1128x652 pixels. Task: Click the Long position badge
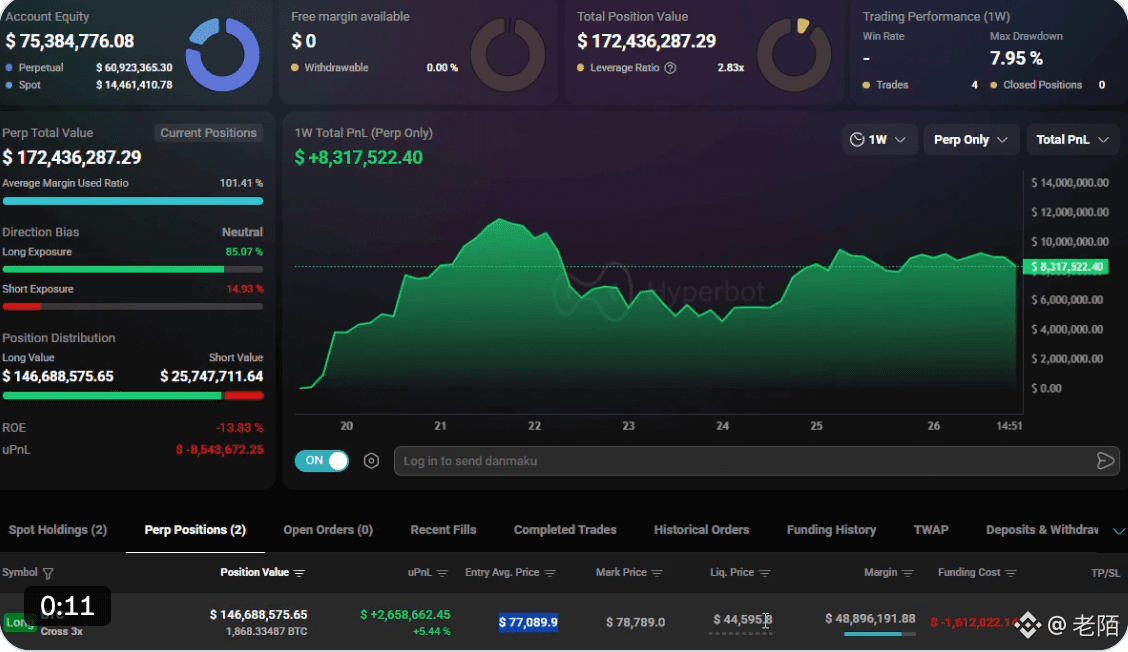[19, 622]
